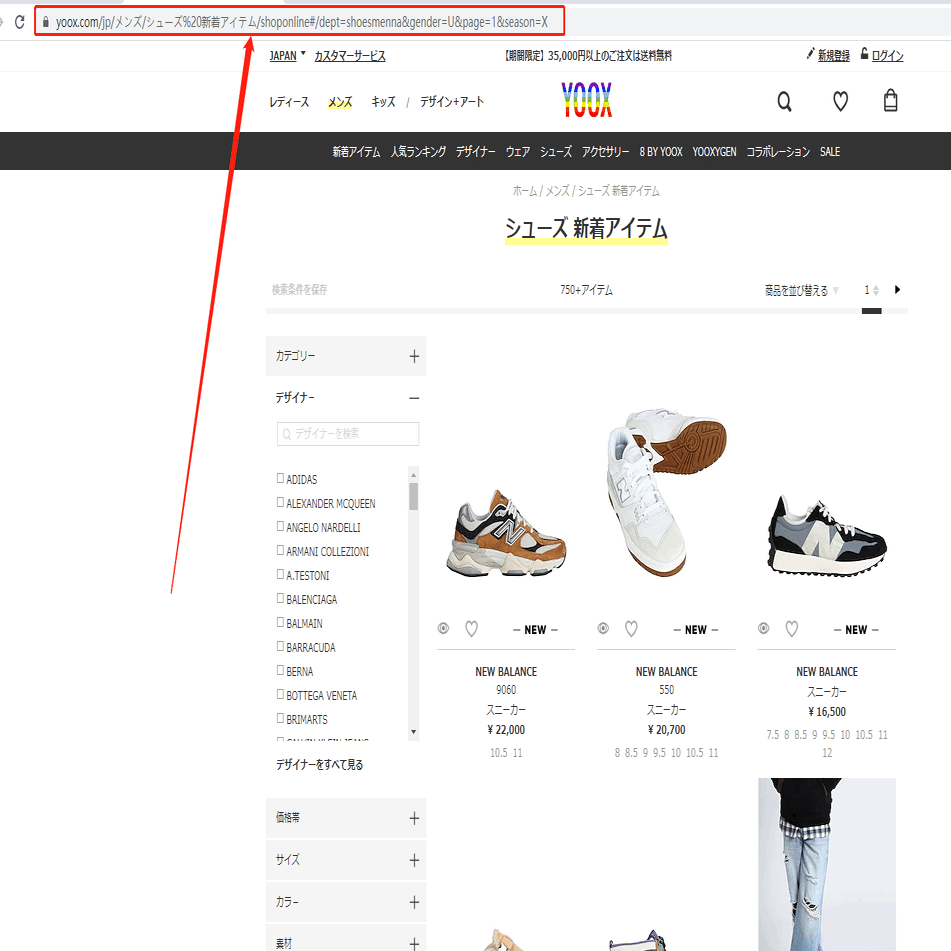
Task: Go to next page via right arrow icon
Action: pyautogui.click(x=898, y=289)
